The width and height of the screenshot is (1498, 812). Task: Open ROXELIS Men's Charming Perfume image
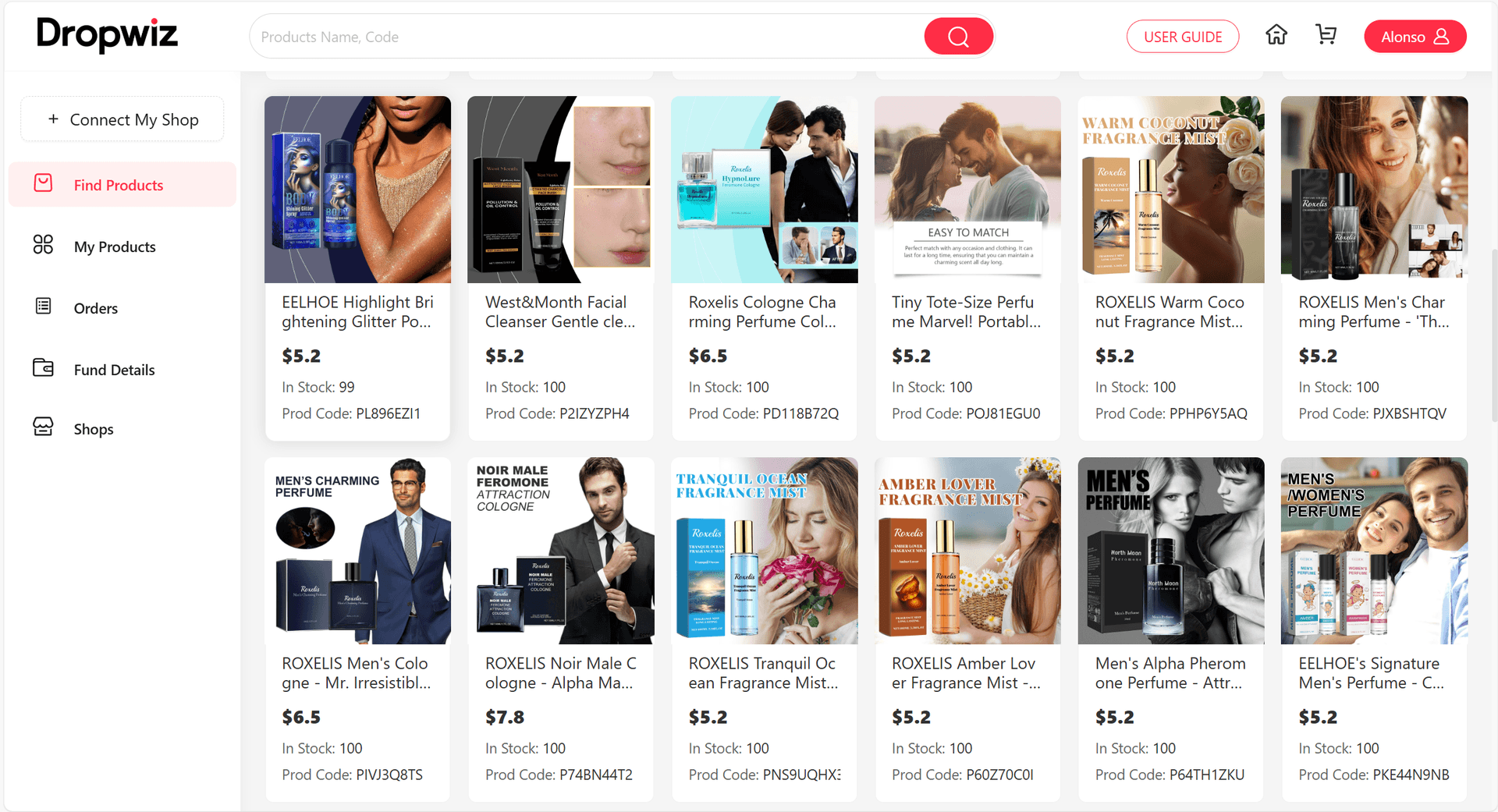[1375, 190]
